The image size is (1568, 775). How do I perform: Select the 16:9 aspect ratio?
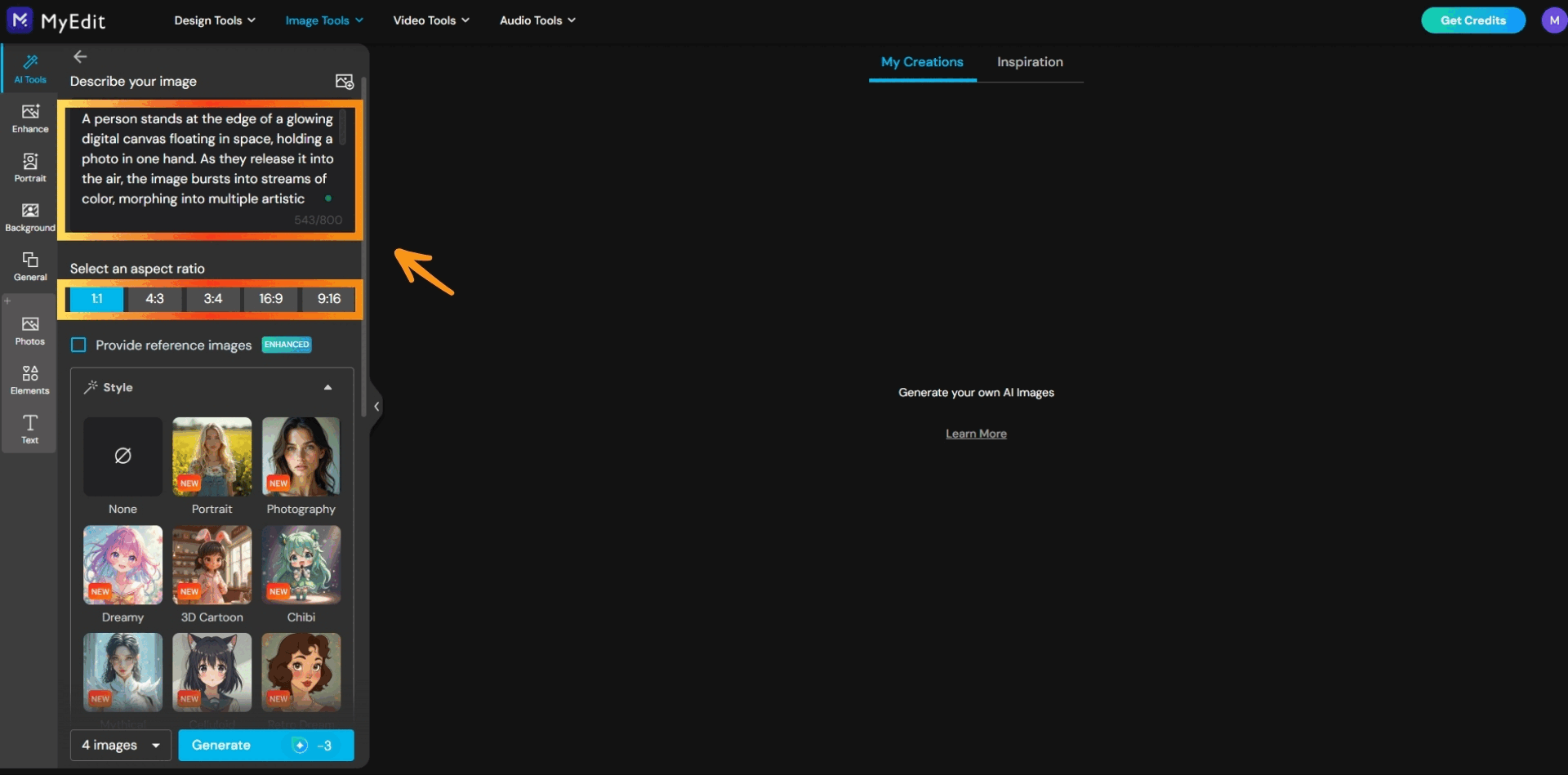point(271,299)
